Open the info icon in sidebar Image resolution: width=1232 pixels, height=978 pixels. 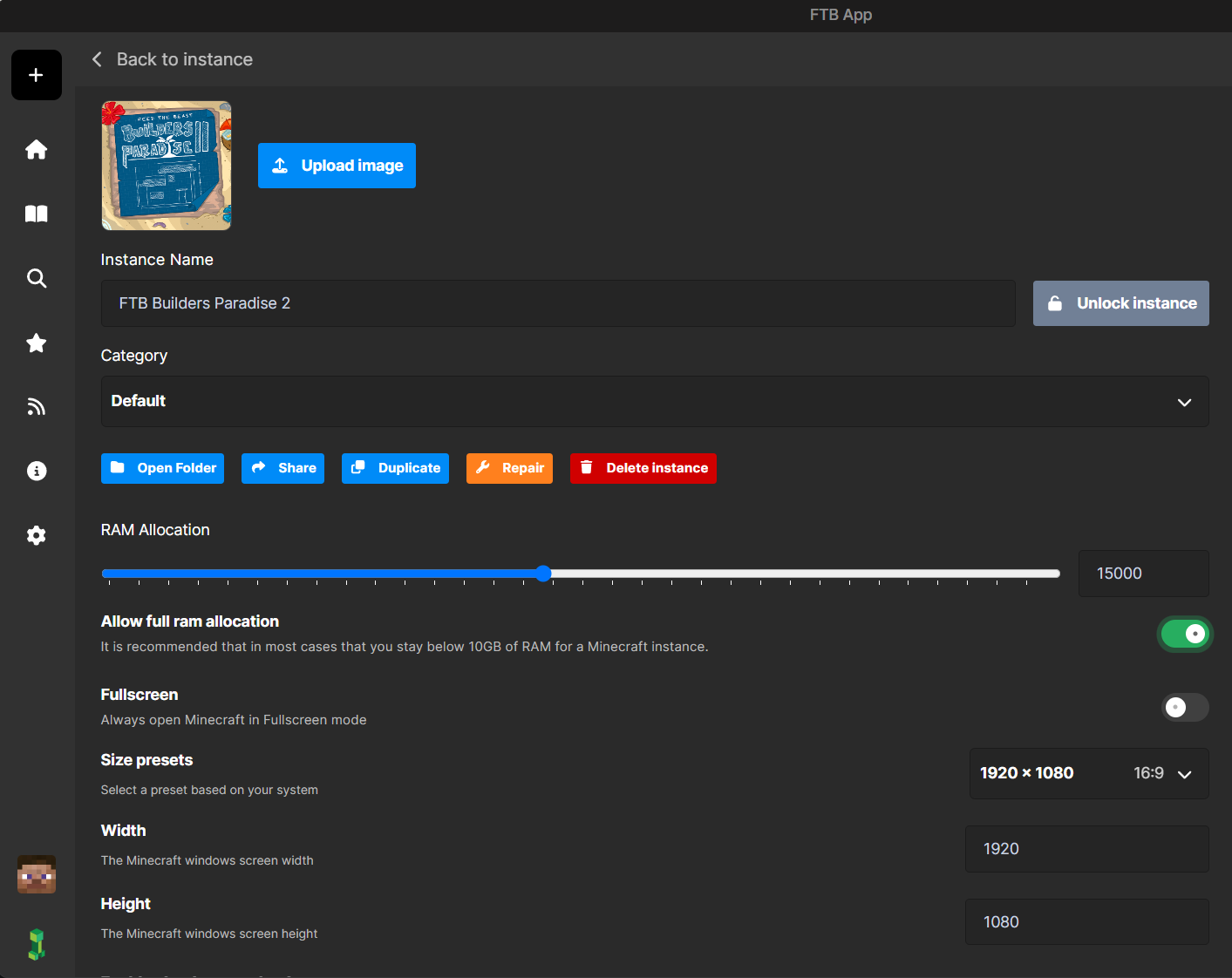(x=36, y=472)
